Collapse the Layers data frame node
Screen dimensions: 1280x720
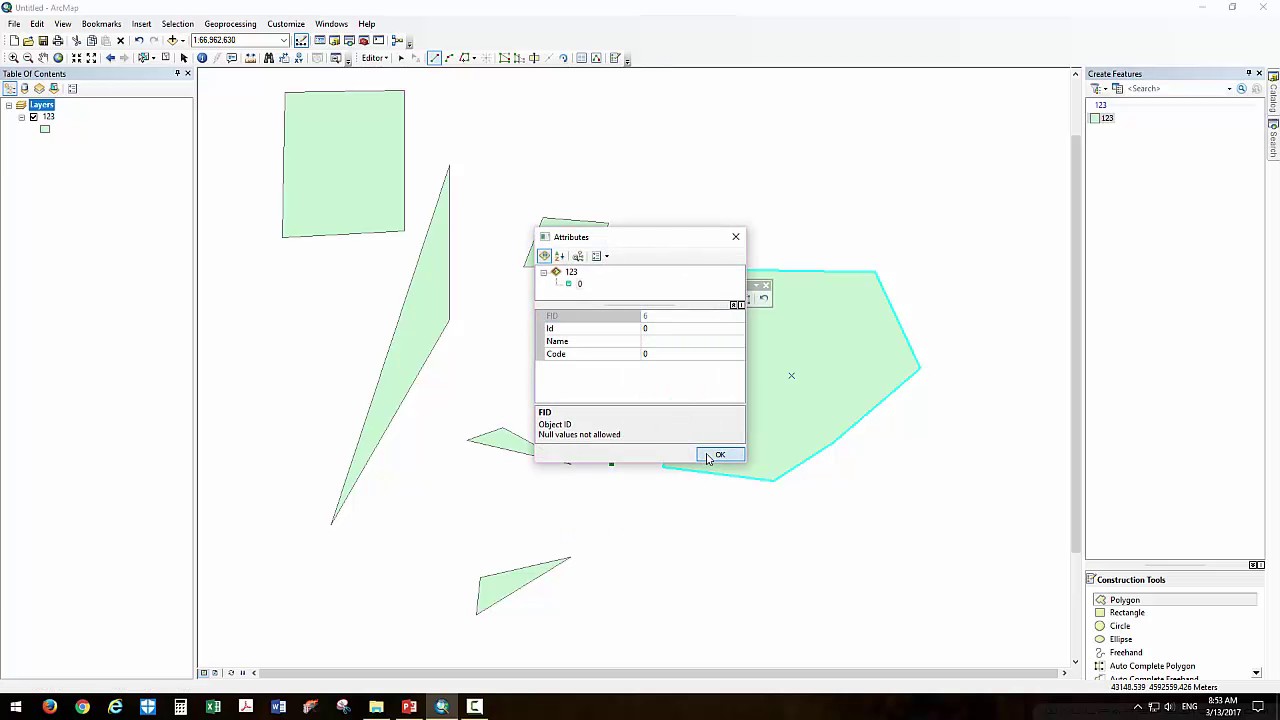pyautogui.click(x=8, y=105)
